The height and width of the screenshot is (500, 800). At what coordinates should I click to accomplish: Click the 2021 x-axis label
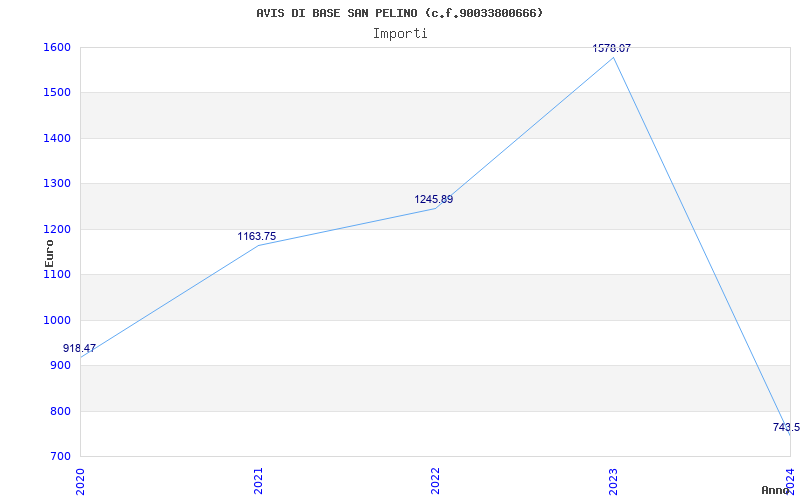click(258, 481)
